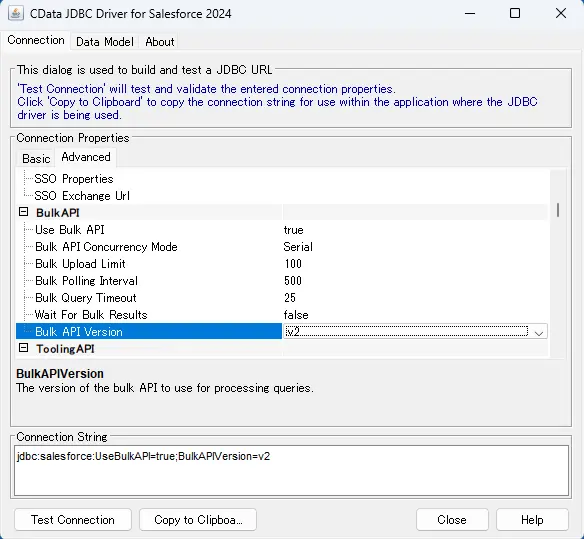Collapse the ToolingAPI section
584x539 pixels.
(x=23, y=348)
